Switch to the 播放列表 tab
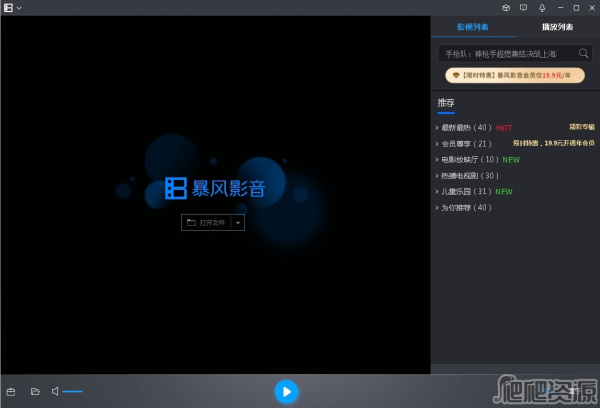 coord(557,27)
